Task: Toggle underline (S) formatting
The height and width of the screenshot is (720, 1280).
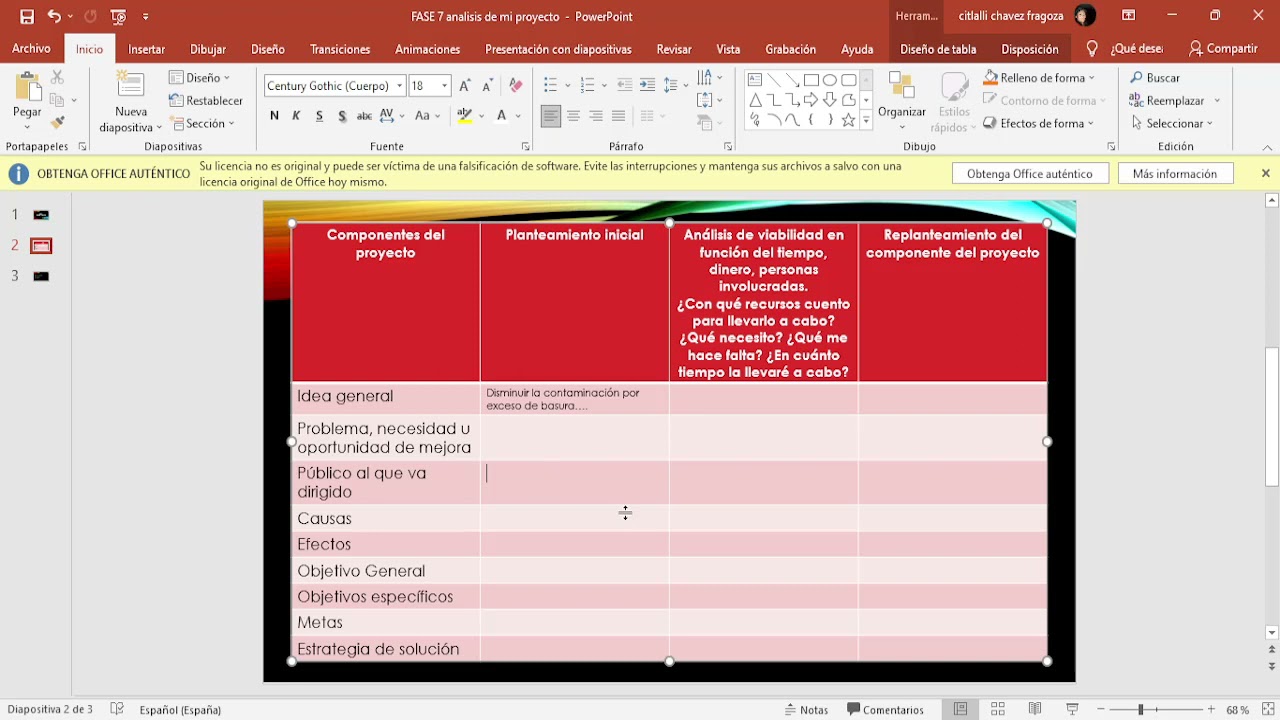Action: coord(319,116)
